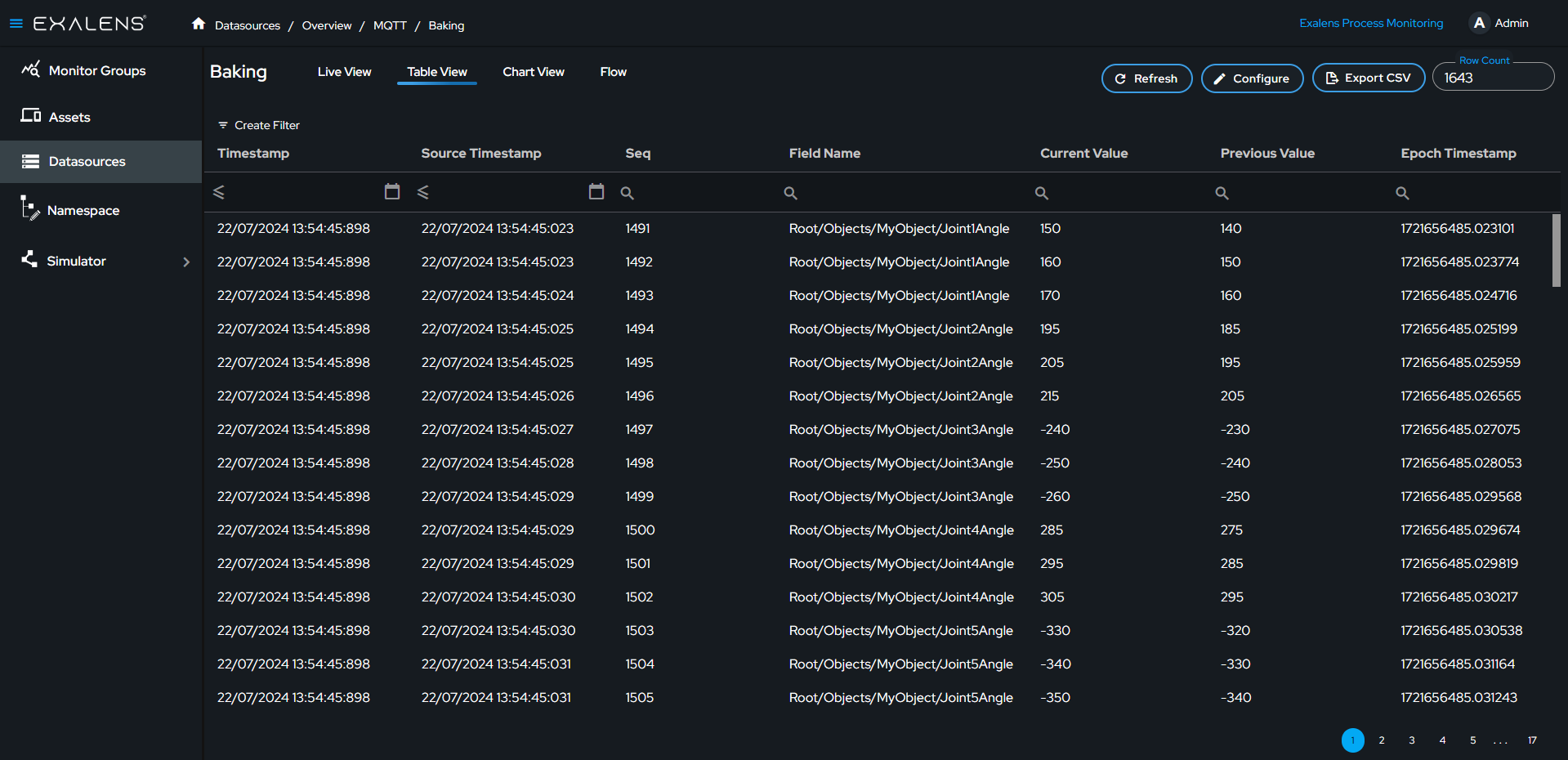Image resolution: width=1568 pixels, height=760 pixels.
Task: Click the Seq column search icon
Action: [627, 193]
